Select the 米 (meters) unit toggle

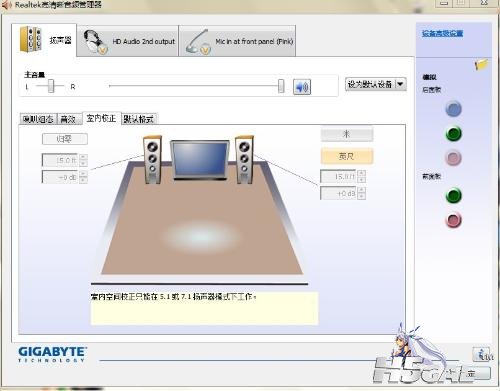pyautogui.click(x=347, y=134)
